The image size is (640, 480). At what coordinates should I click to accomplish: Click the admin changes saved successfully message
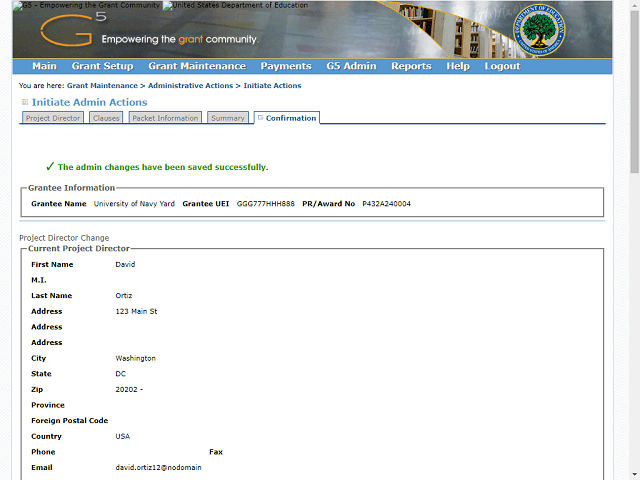[x=163, y=167]
